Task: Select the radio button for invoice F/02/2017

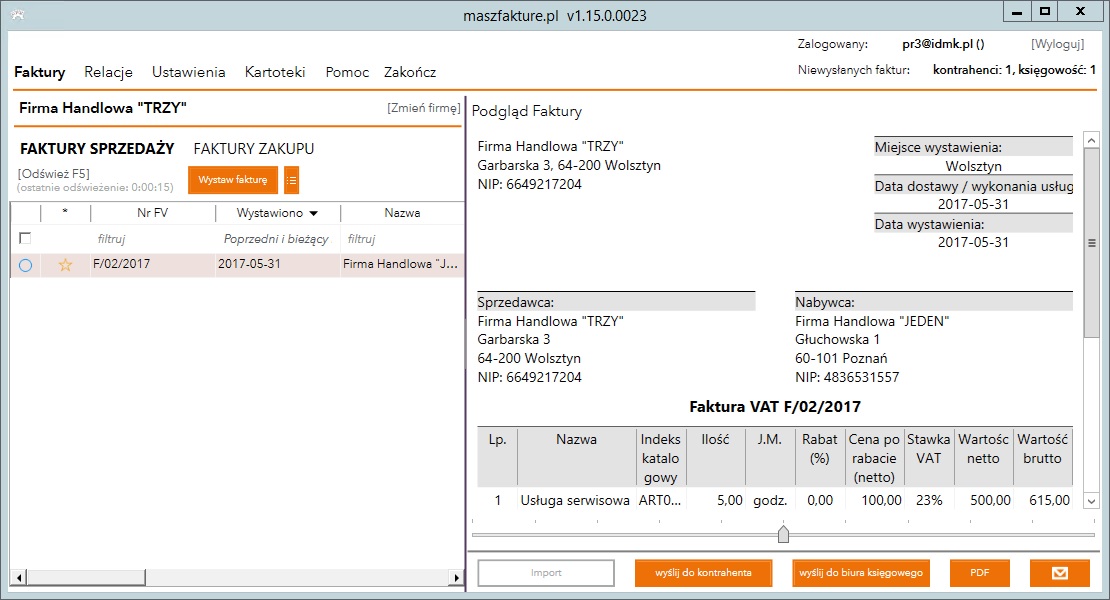Action: click(x=25, y=265)
